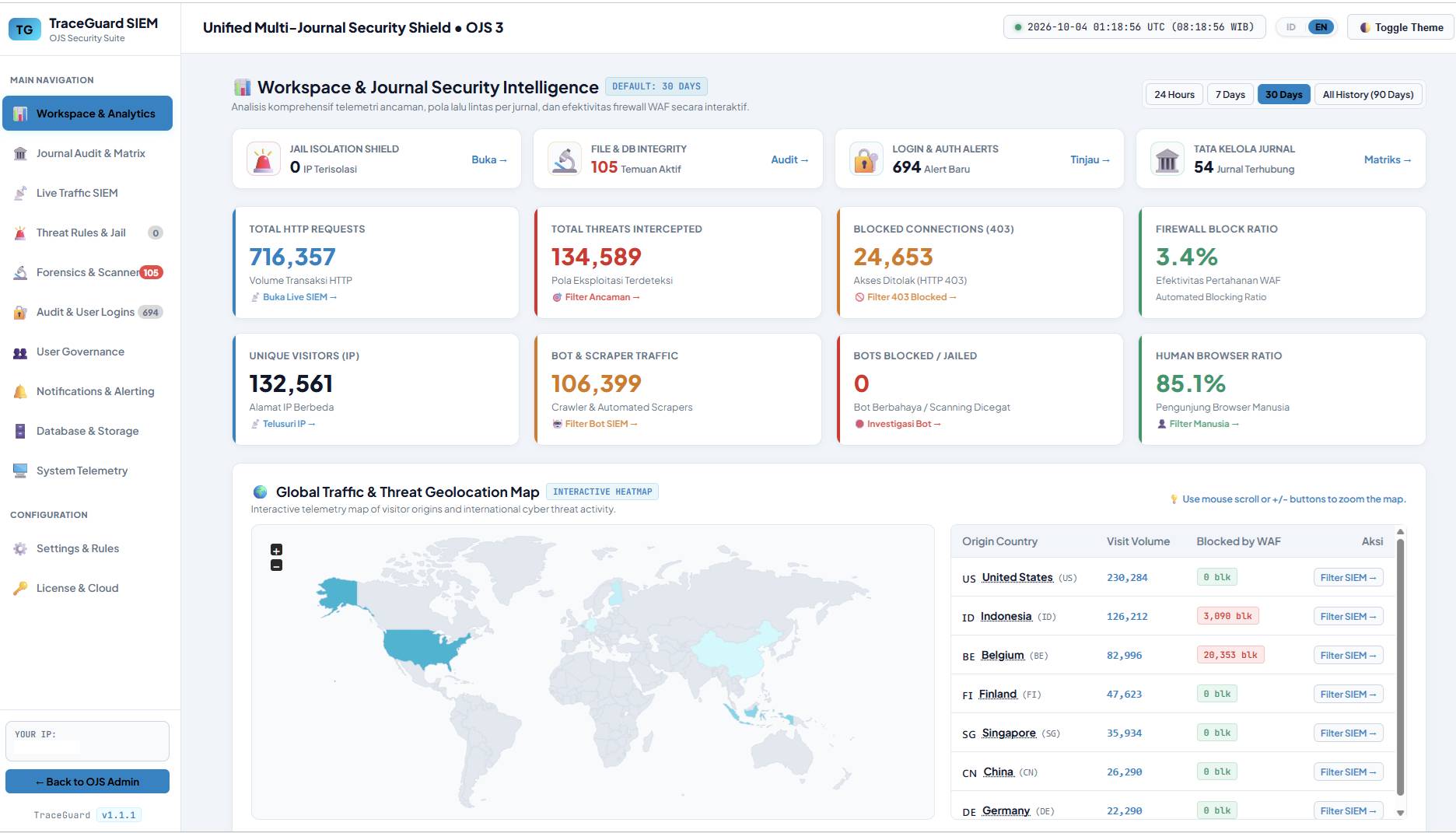Image resolution: width=1456 pixels, height=833 pixels.
Task: Click the File & DB Integrity microscope icon
Action: coord(565,159)
